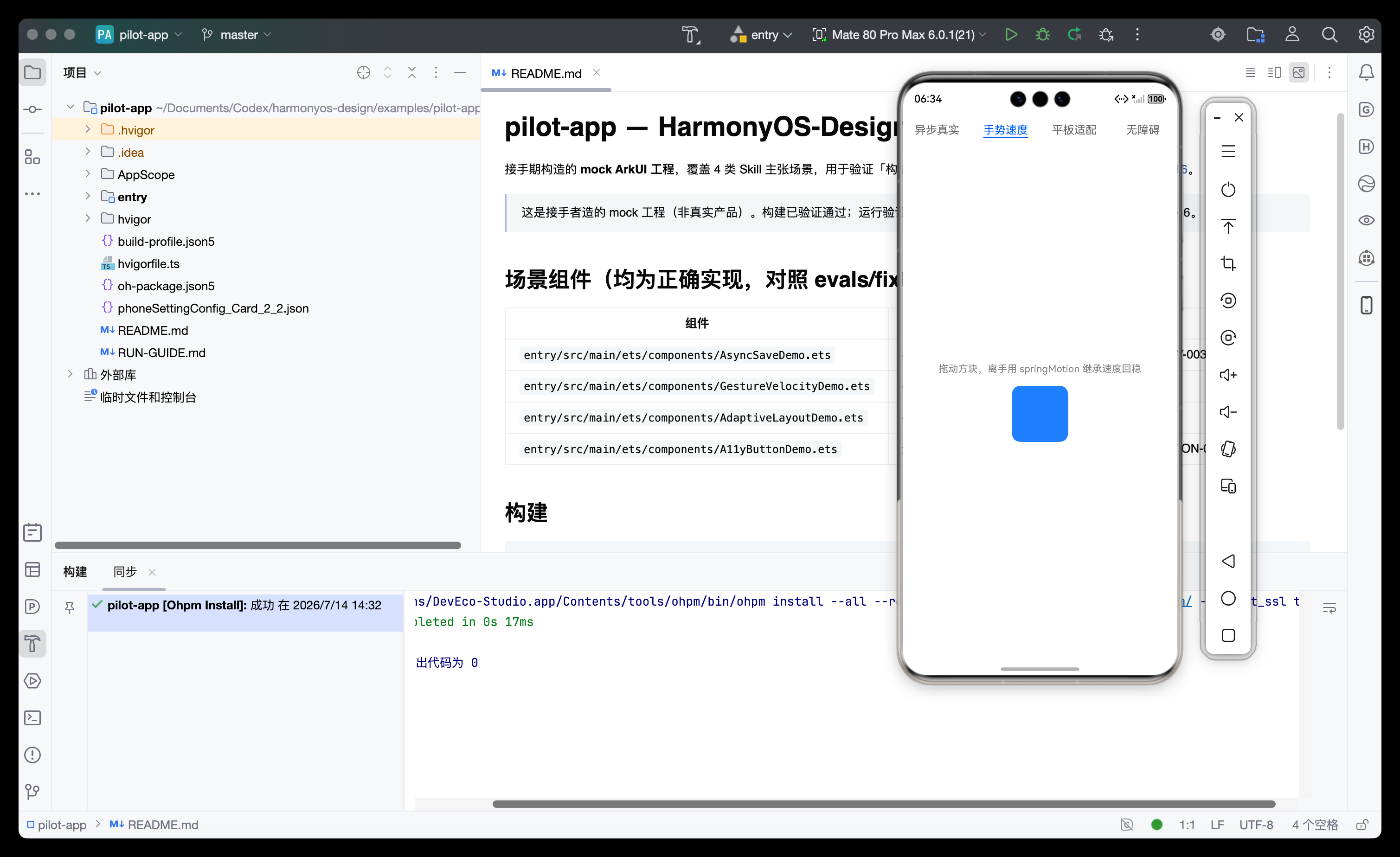The width and height of the screenshot is (1400, 857).
Task: Open the notifications bell icon
Action: pos(1366,73)
